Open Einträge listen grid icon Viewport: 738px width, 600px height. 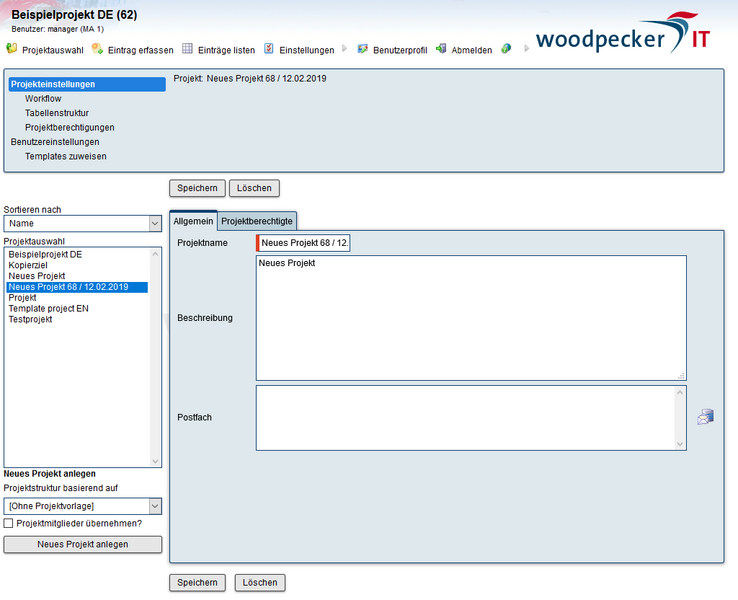(x=187, y=49)
